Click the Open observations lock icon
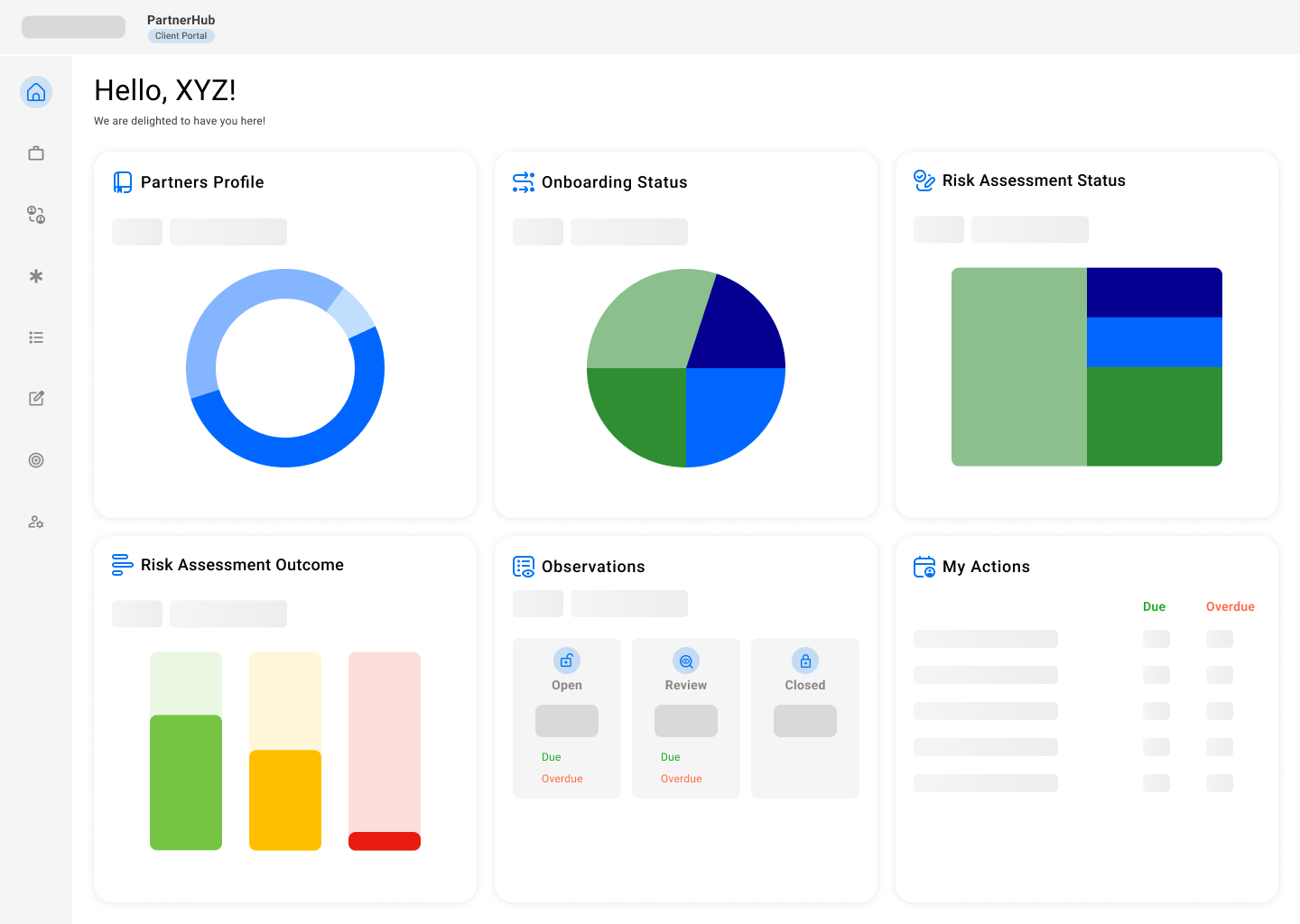The width and height of the screenshot is (1300, 924). pyautogui.click(x=566, y=661)
